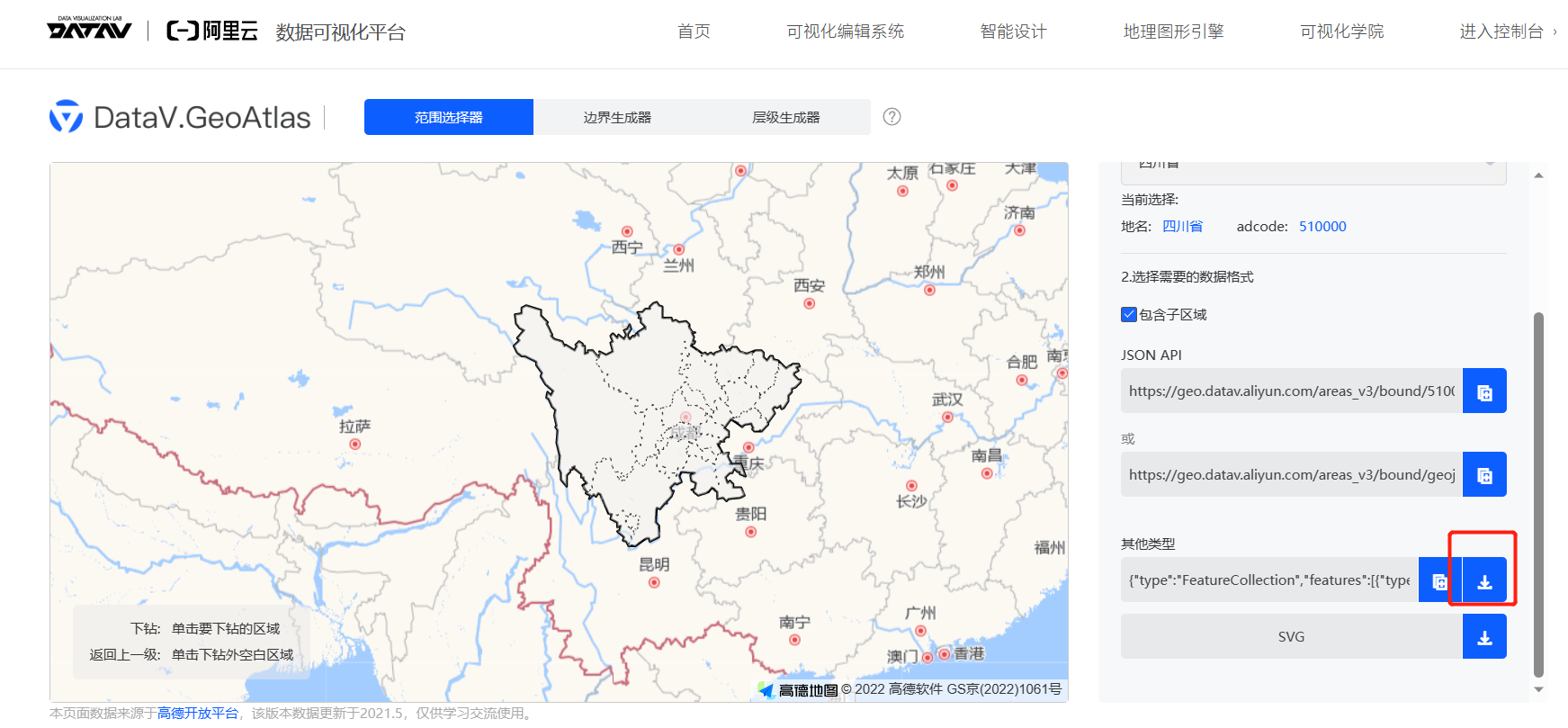Click the 广州 city marker
This screenshot has width=1568, height=728.
point(920,631)
